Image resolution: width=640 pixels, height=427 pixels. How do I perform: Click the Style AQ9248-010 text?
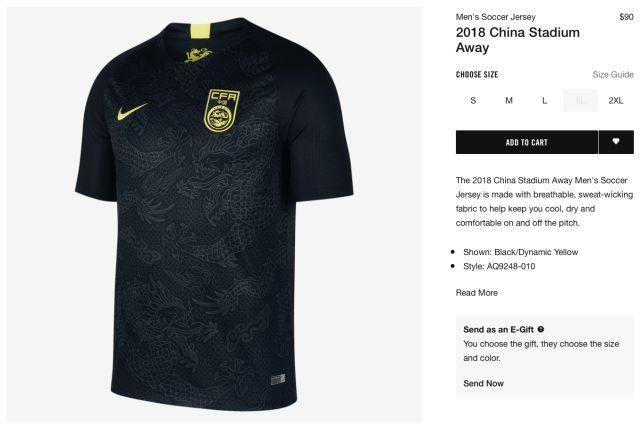click(499, 266)
